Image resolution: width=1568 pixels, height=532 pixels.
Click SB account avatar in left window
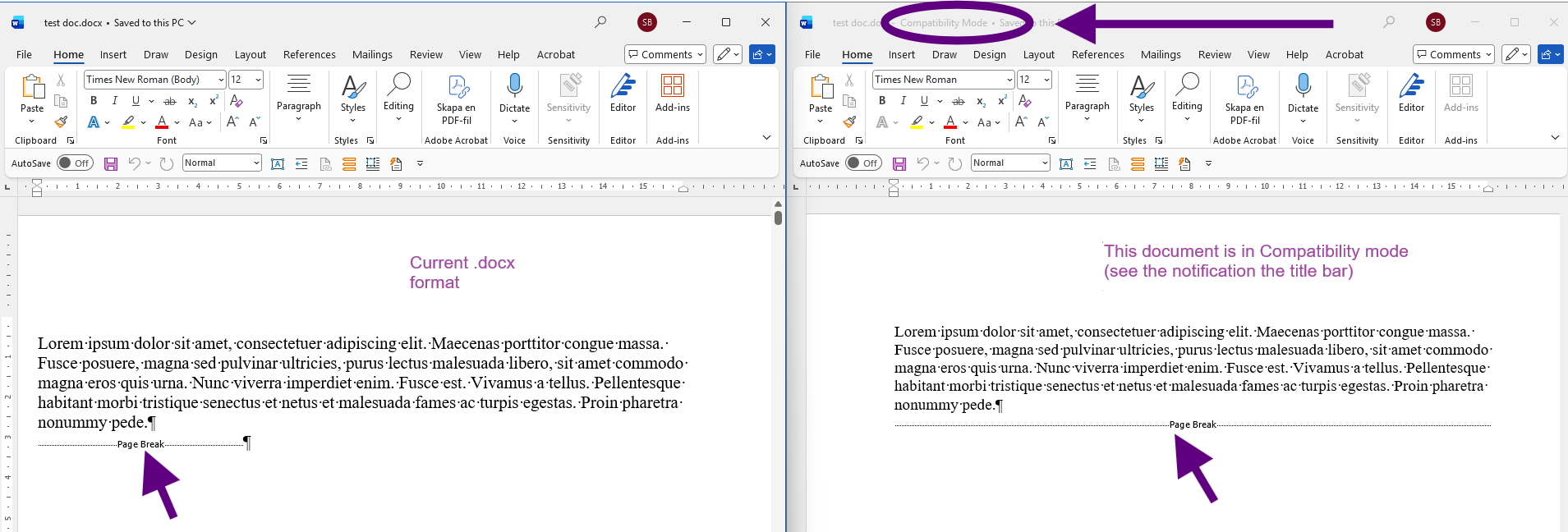[x=647, y=22]
